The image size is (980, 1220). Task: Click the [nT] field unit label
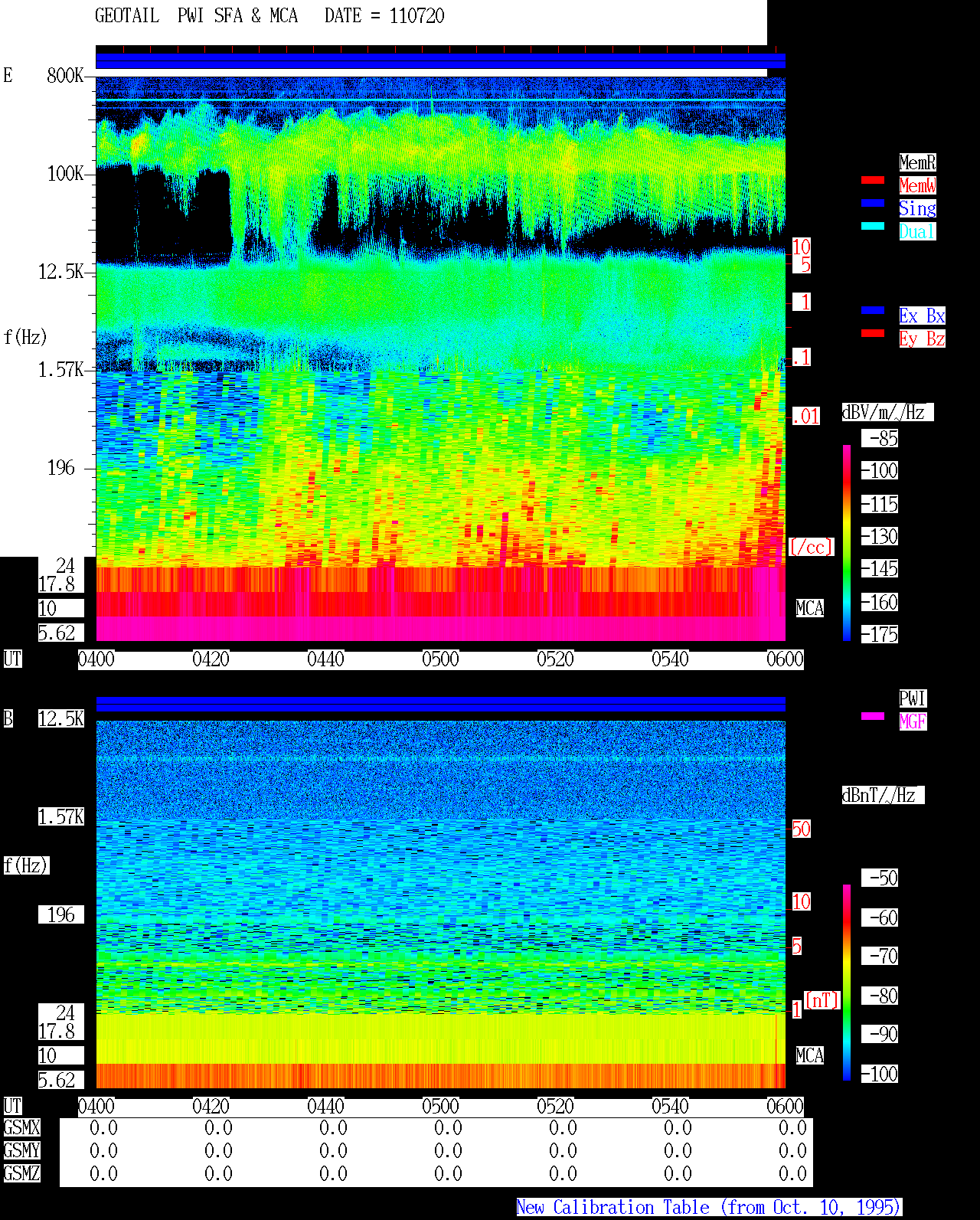822,1000
